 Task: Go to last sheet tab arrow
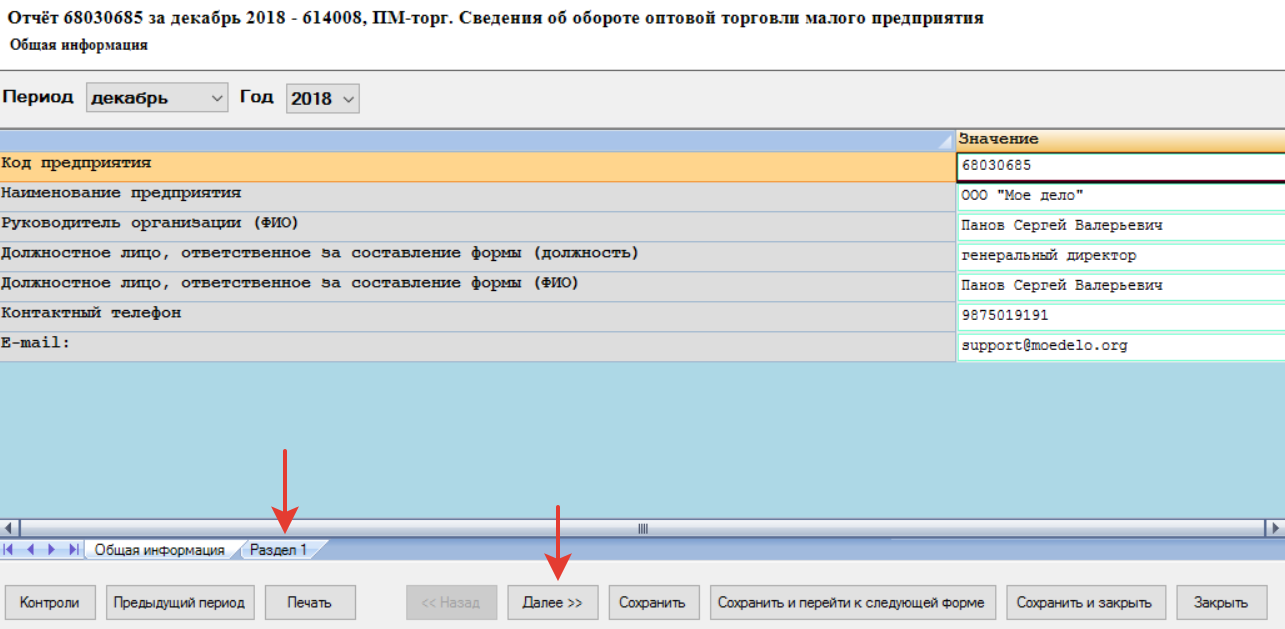click(x=73, y=549)
